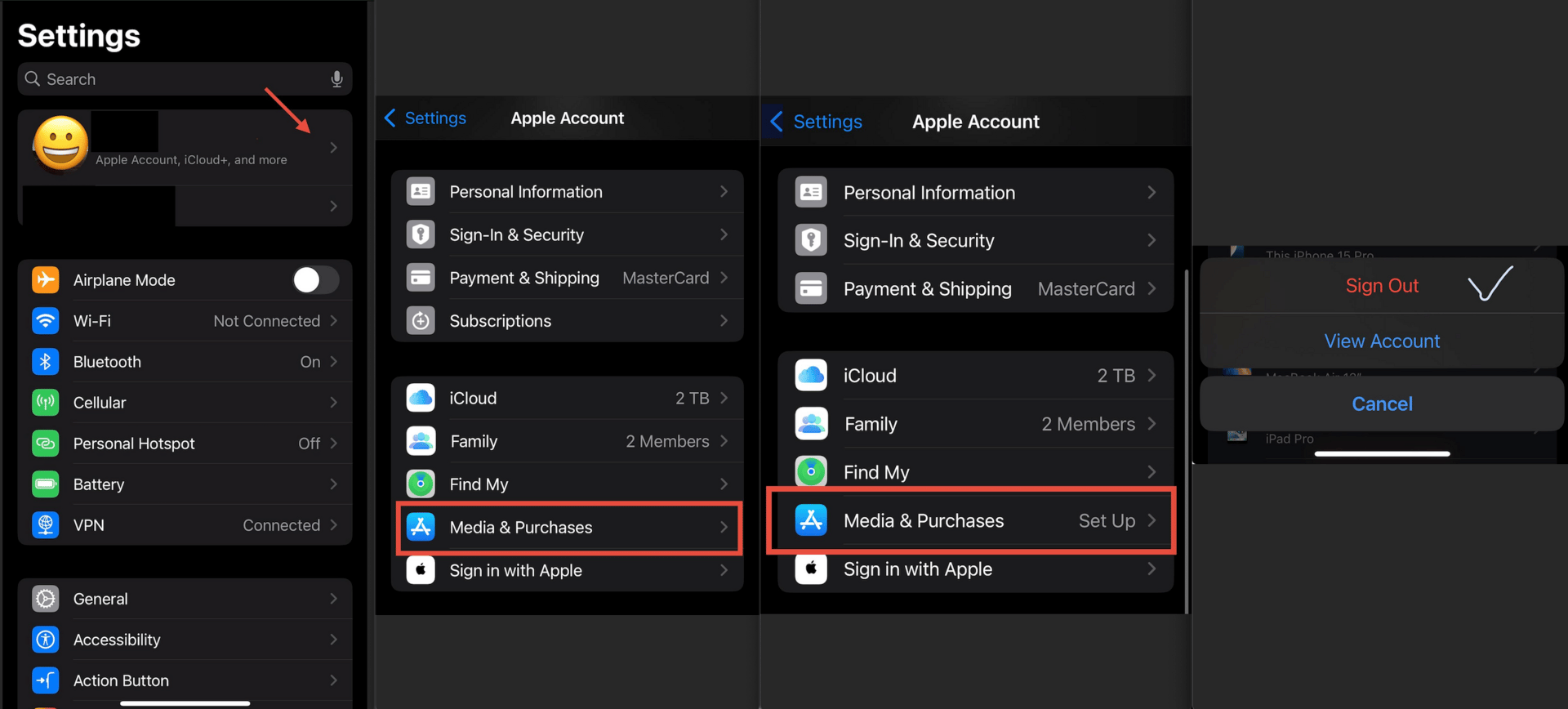This screenshot has height=709, width=1568.
Task: Tap Find My radar icon in right Apple Account screen
Action: (x=811, y=472)
